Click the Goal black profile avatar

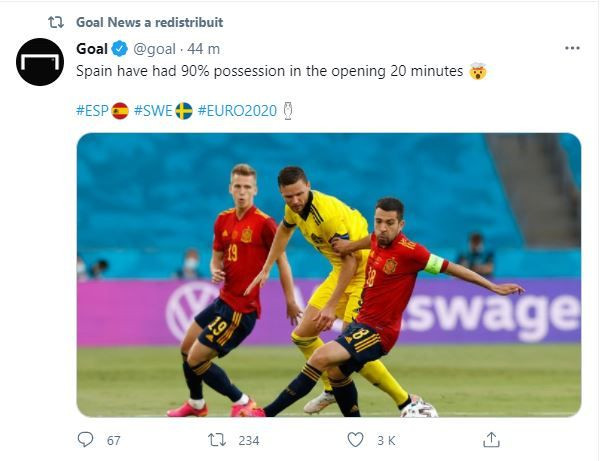click(40, 62)
